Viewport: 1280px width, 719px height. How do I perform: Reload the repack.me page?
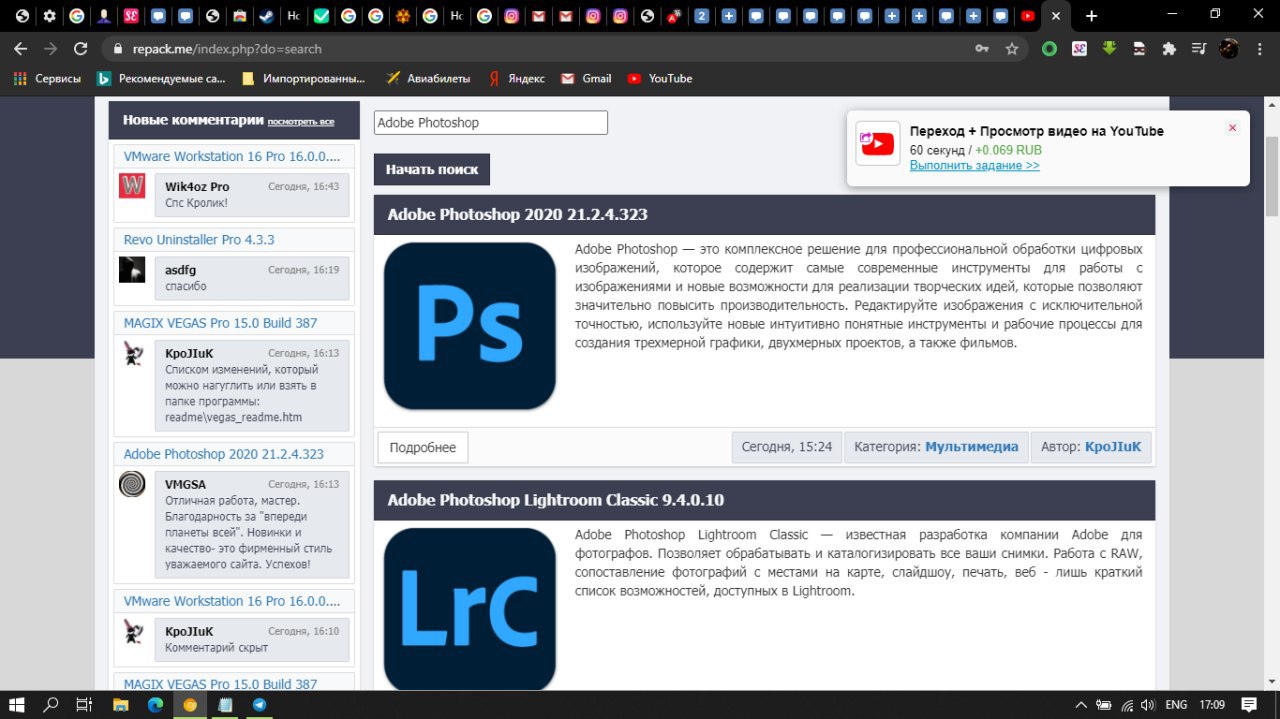click(82, 48)
